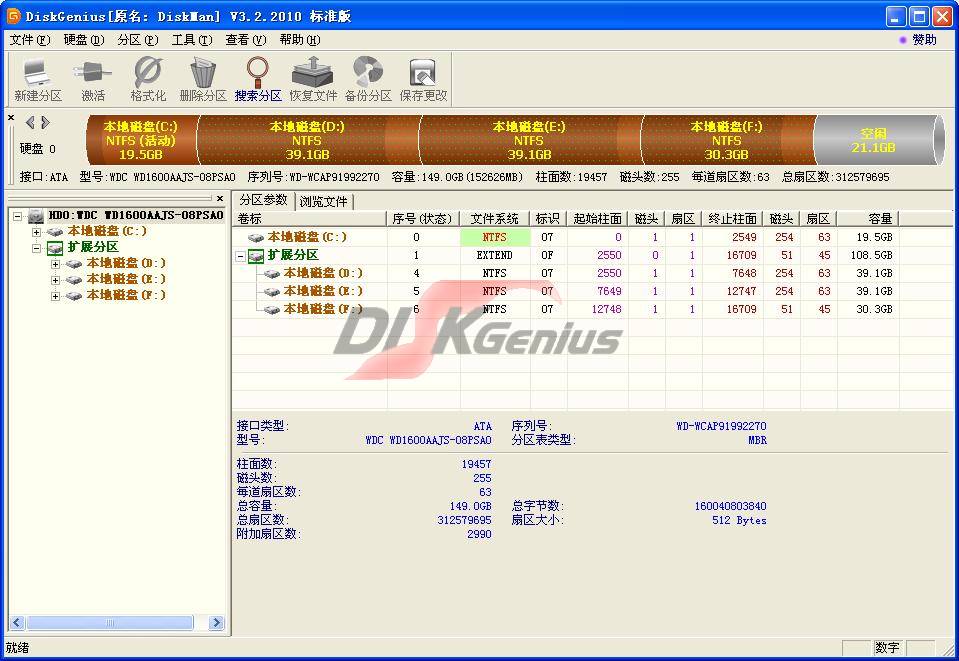Click left scroll arrow in tree panel
Screen dimensions: 959x661
17,622
